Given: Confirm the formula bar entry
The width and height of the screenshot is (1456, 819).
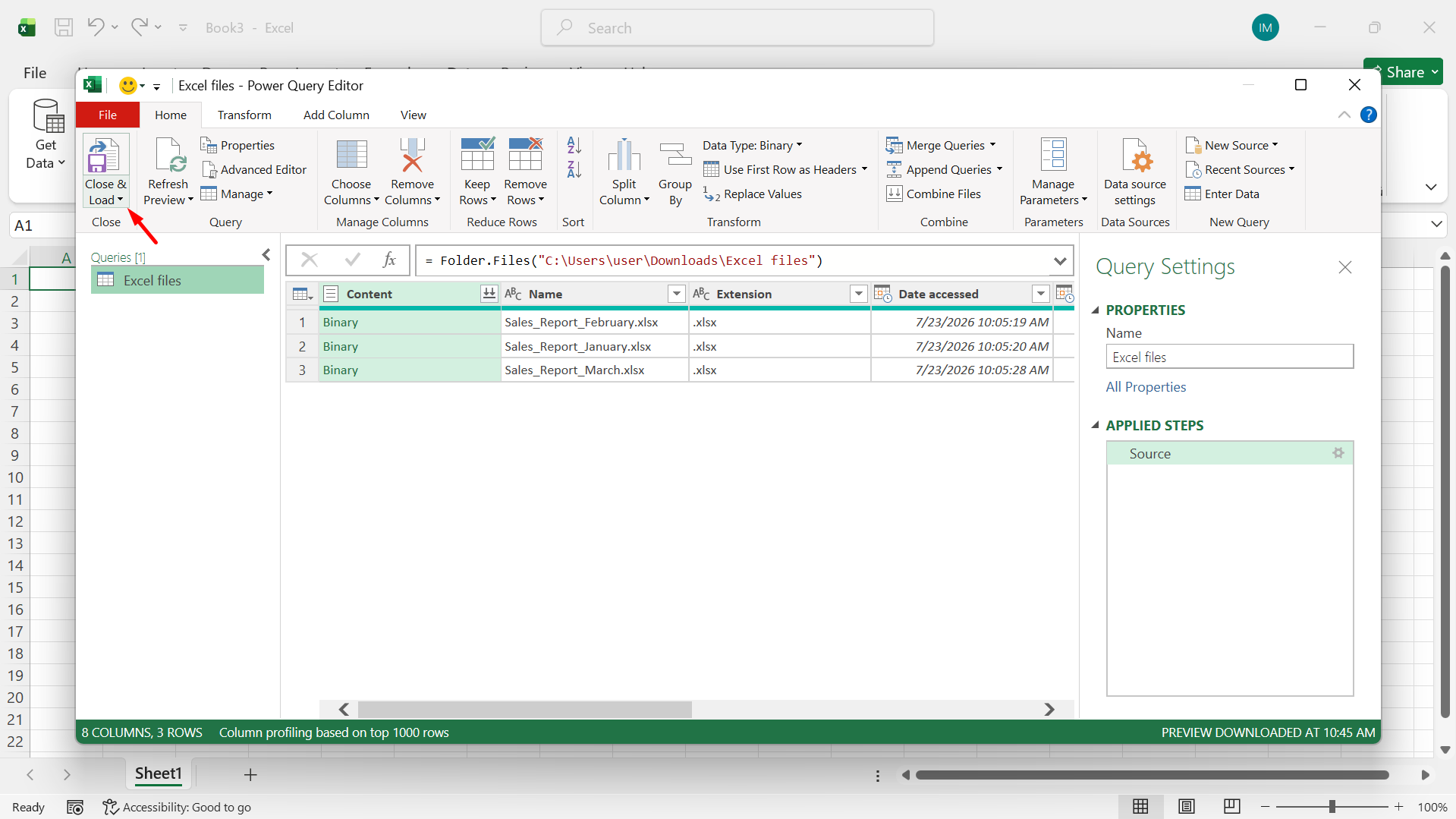Looking at the screenshot, I should [352, 260].
